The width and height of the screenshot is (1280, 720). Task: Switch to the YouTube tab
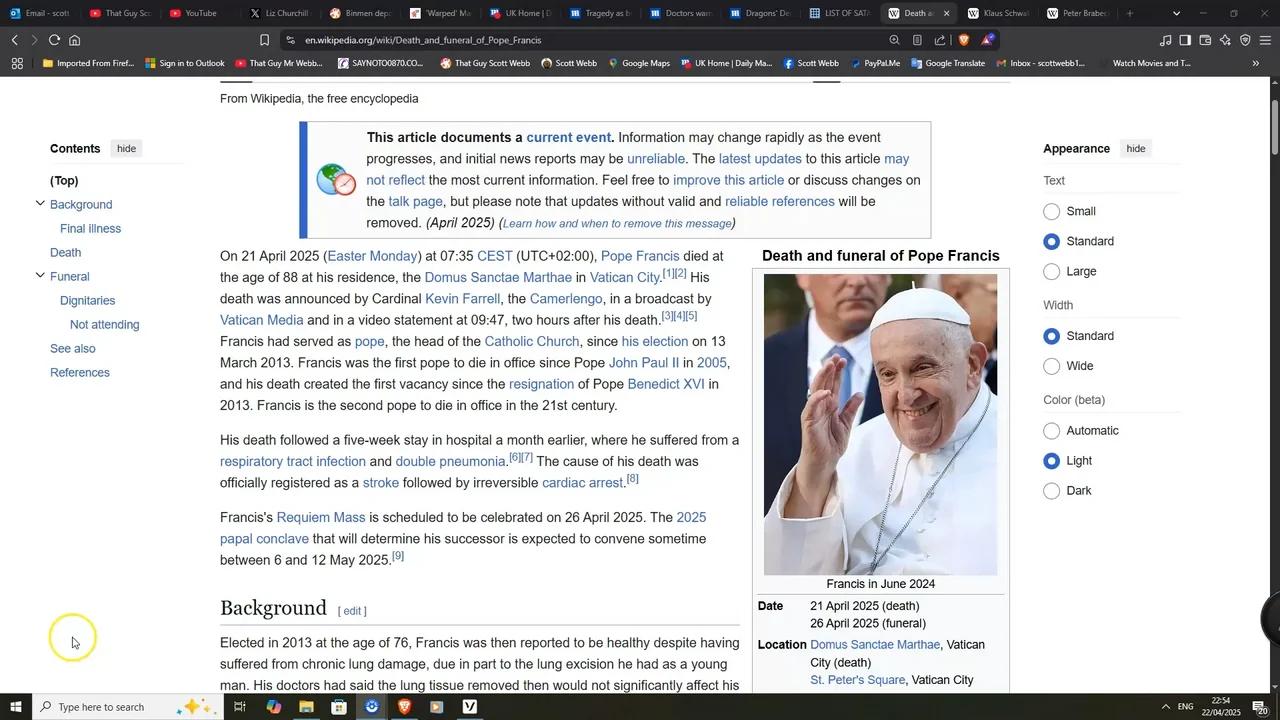point(194,13)
